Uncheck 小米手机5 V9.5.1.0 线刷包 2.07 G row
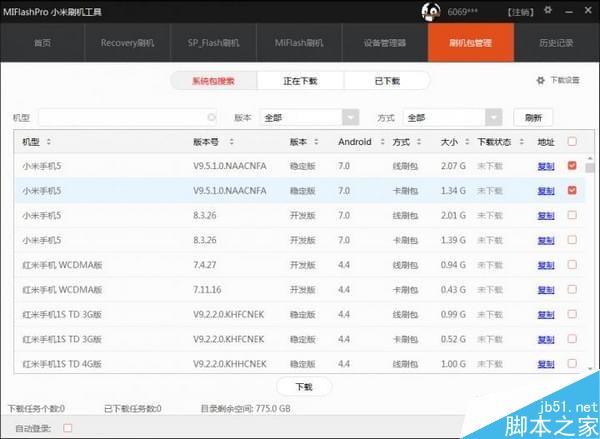This screenshot has height=439, width=600. click(x=572, y=166)
